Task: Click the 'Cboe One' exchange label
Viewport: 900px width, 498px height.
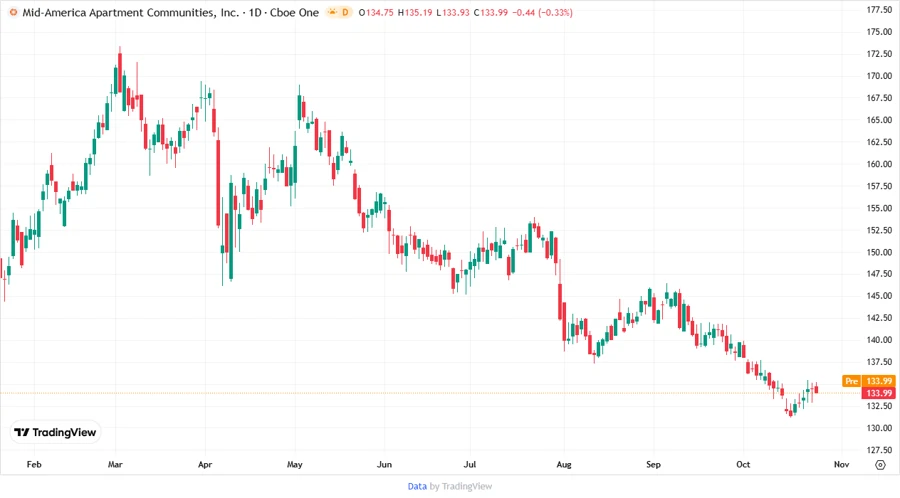Action: 294,12
